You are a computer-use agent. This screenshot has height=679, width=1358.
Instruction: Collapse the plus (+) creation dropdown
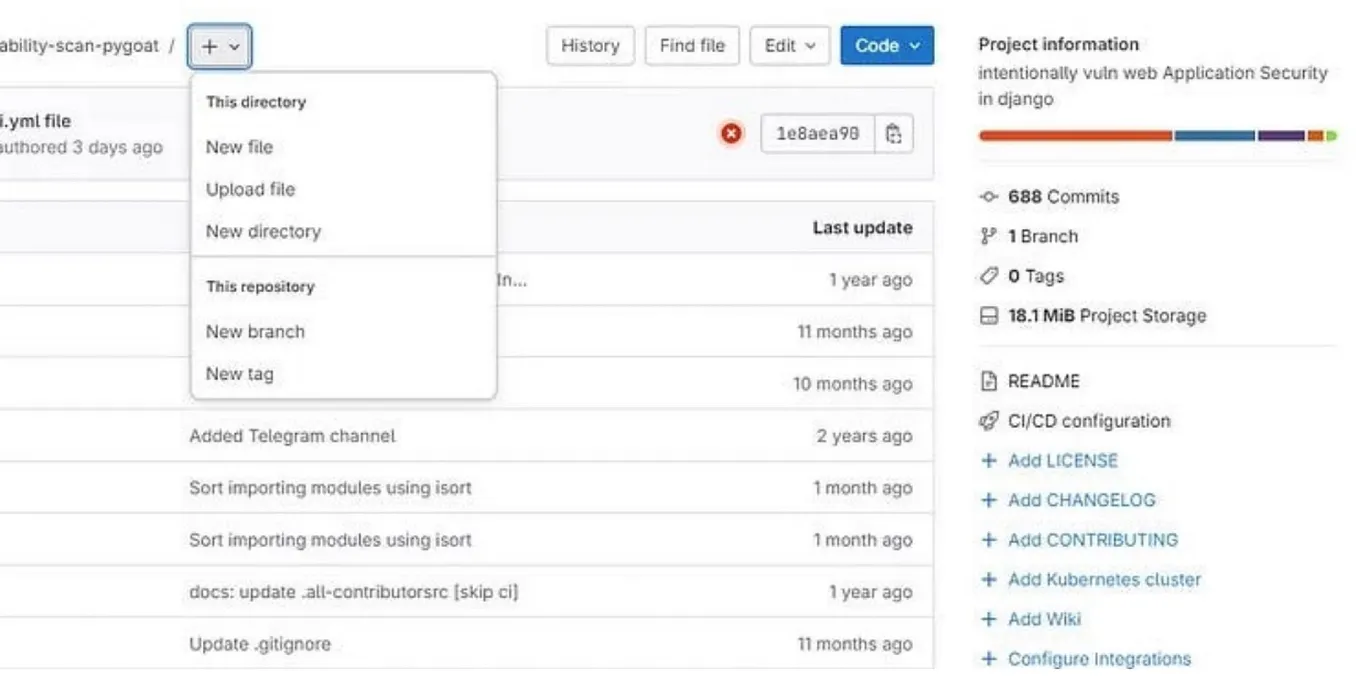219,45
